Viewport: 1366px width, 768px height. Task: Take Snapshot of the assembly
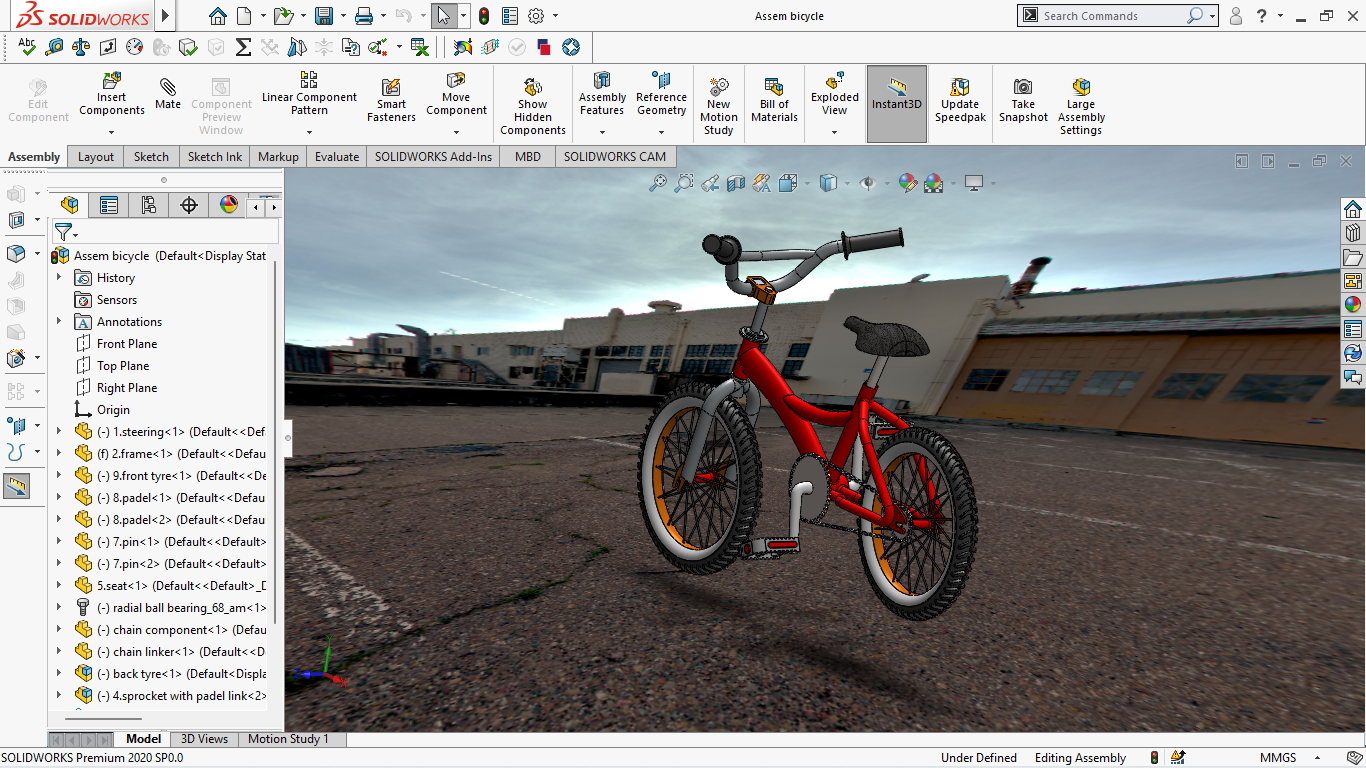(1023, 100)
